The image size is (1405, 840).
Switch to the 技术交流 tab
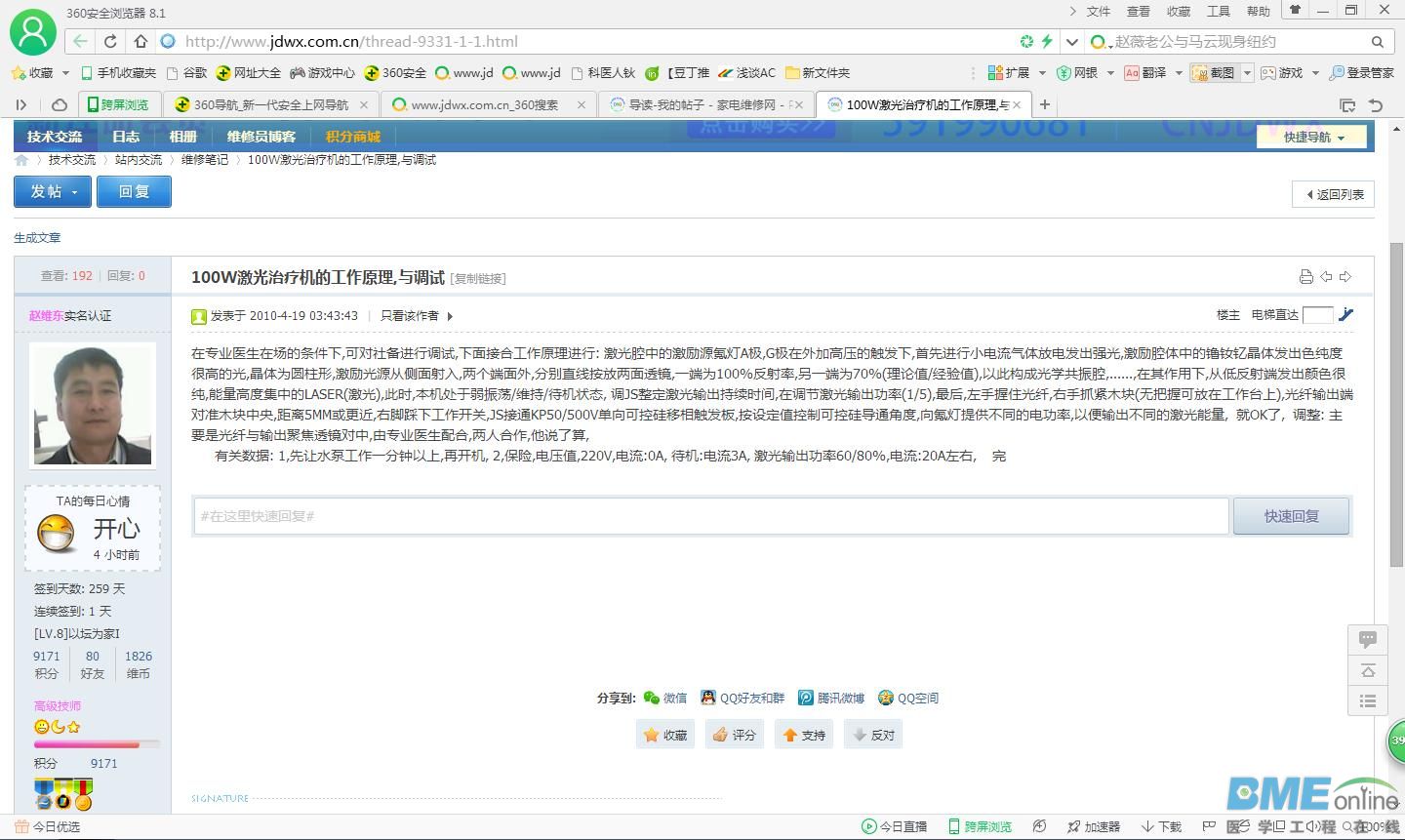(54, 137)
